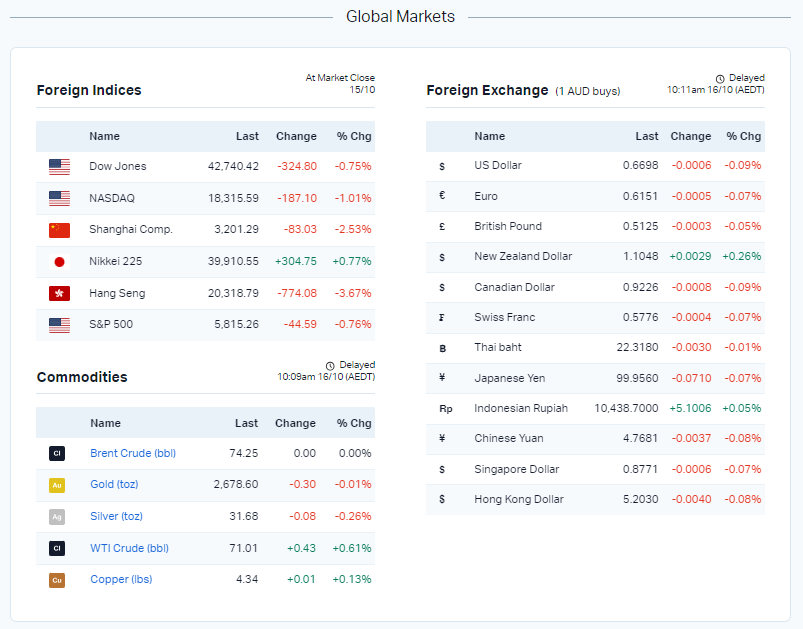Open the Silver (toz) link
The width and height of the screenshot is (803, 629).
[116, 516]
